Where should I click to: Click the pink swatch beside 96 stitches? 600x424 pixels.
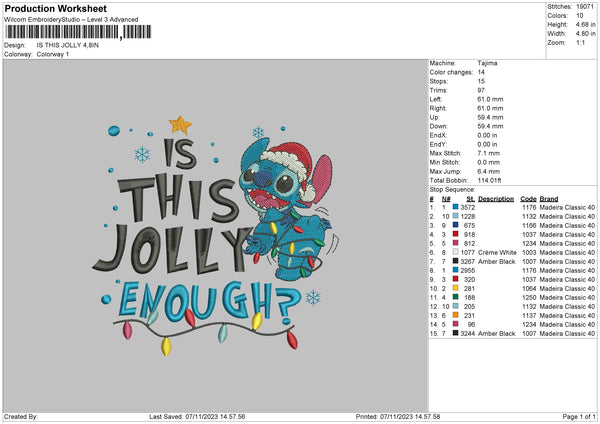[x=455, y=324]
